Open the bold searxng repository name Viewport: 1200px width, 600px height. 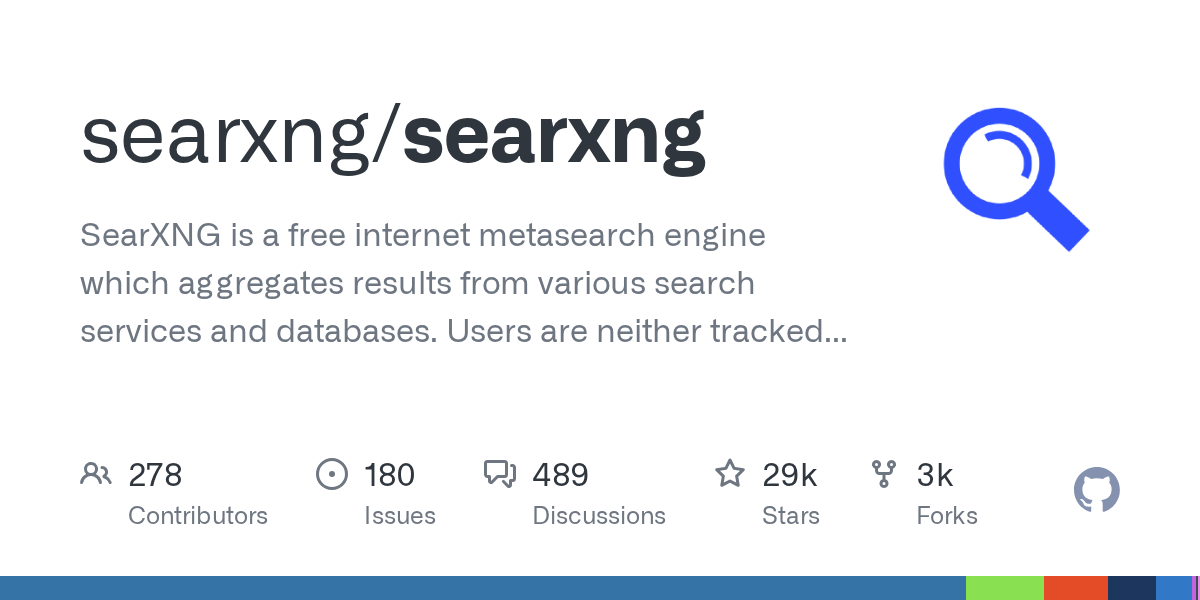pyautogui.click(x=554, y=137)
